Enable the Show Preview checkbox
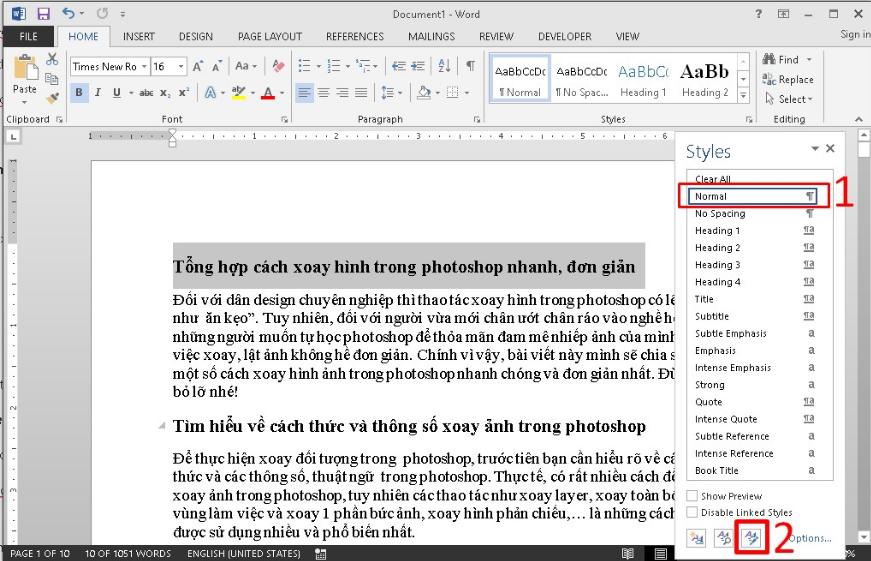 [x=693, y=496]
